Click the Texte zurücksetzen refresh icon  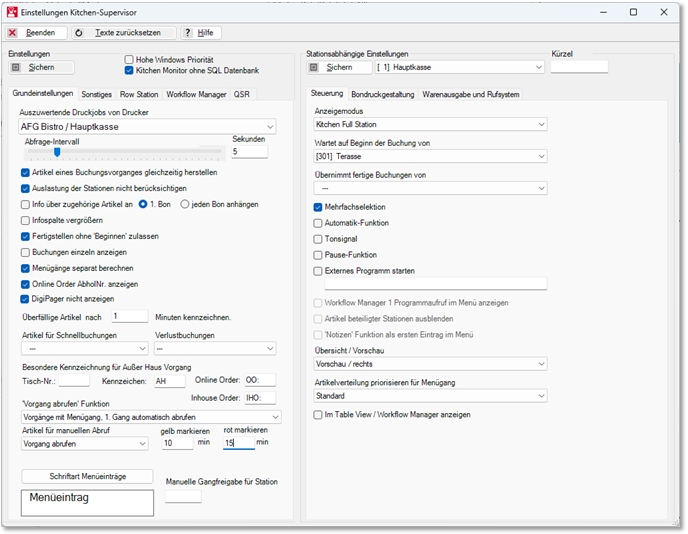click(x=79, y=33)
